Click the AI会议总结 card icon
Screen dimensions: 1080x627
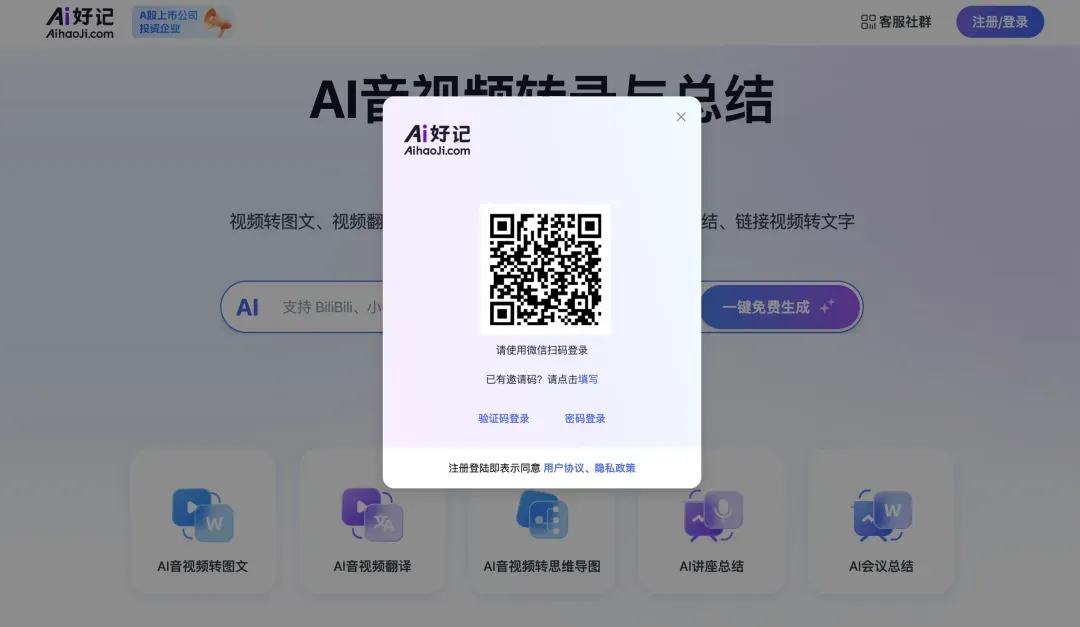point(882,515)
